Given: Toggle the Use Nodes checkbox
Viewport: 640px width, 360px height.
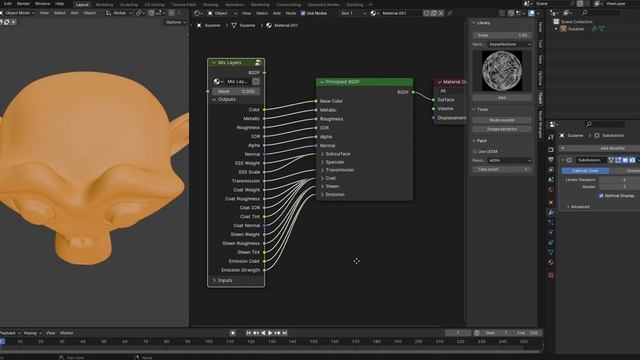Looking at the screenshot, I should (303, 13).
